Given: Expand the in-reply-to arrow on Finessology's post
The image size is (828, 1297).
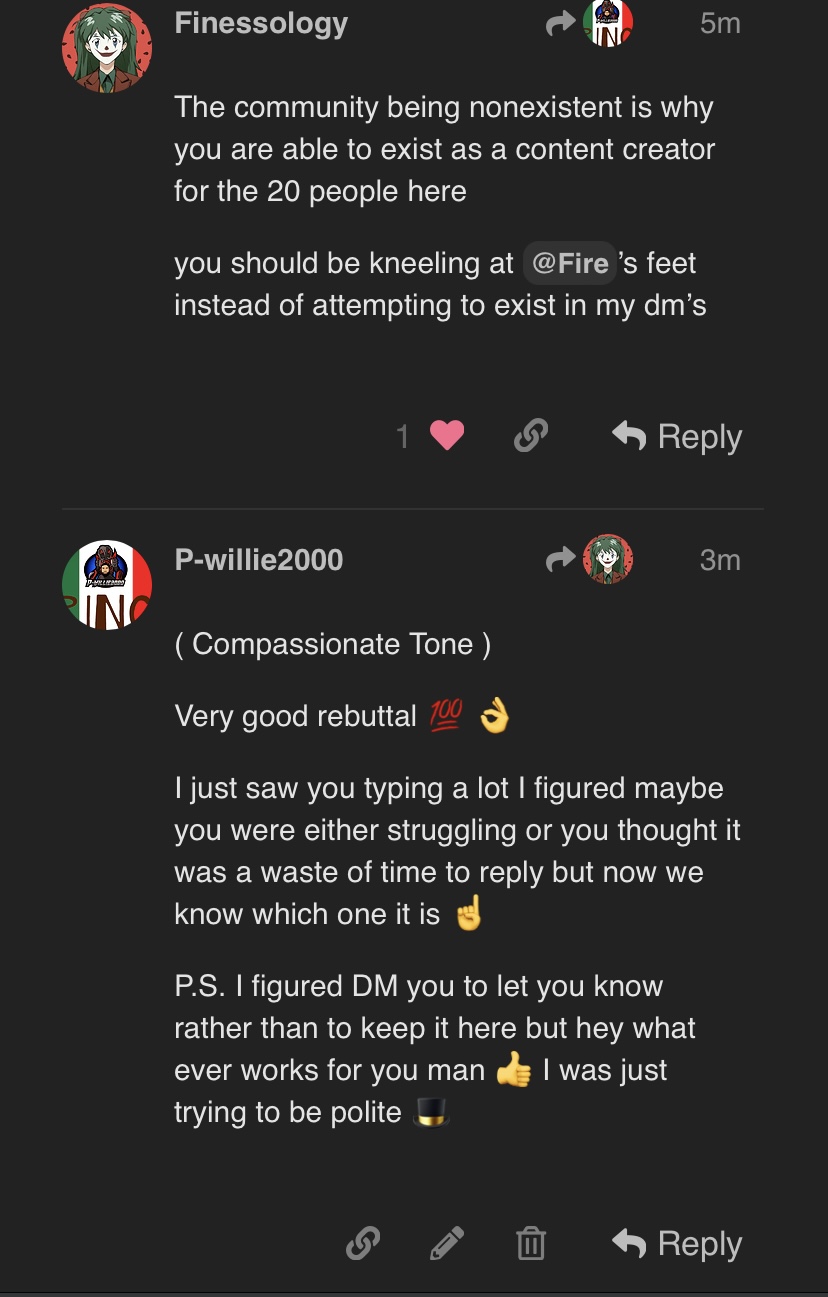Looking at the screenshot, I should pos(561,24).
